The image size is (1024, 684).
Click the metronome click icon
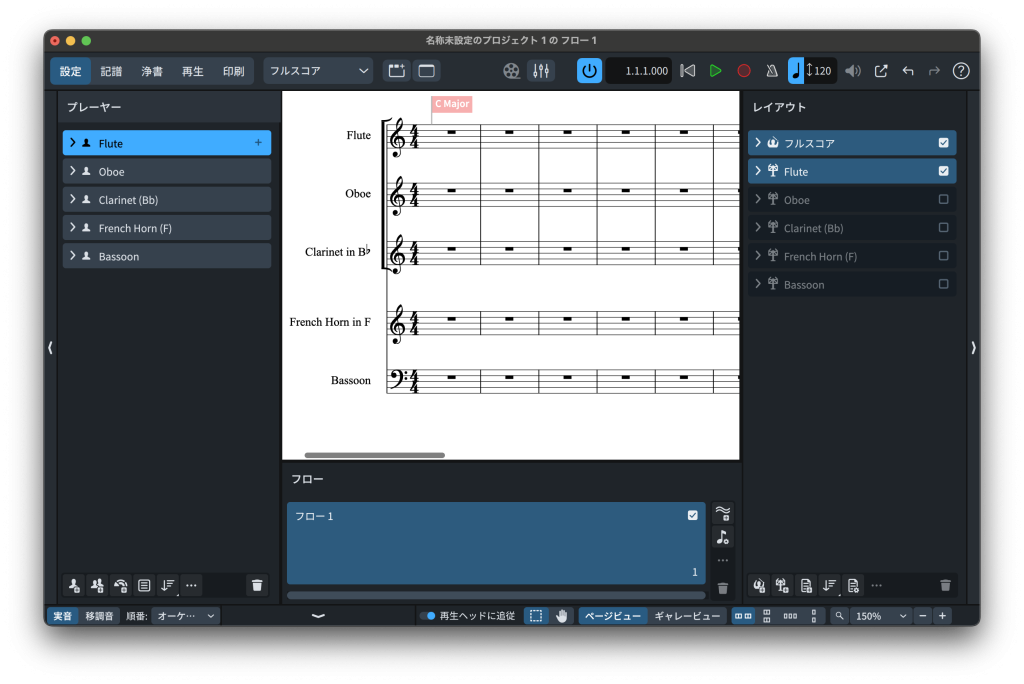[771, 71]
